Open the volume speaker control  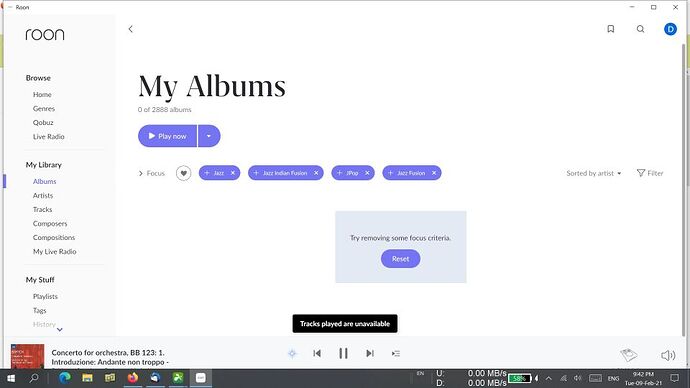[x=668, y=355]
